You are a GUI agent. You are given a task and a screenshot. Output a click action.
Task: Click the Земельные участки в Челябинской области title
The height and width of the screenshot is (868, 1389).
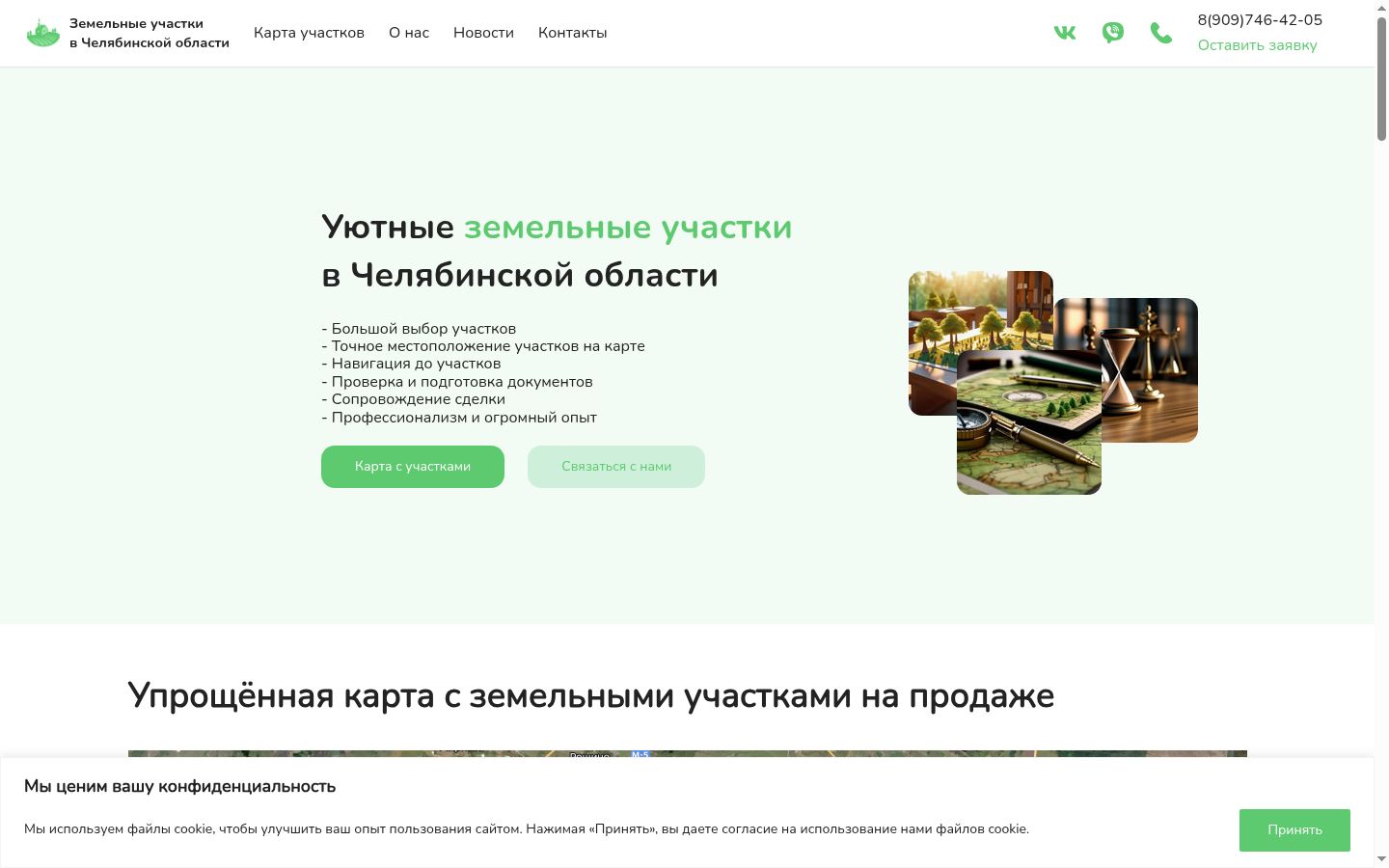coord(150,33)
